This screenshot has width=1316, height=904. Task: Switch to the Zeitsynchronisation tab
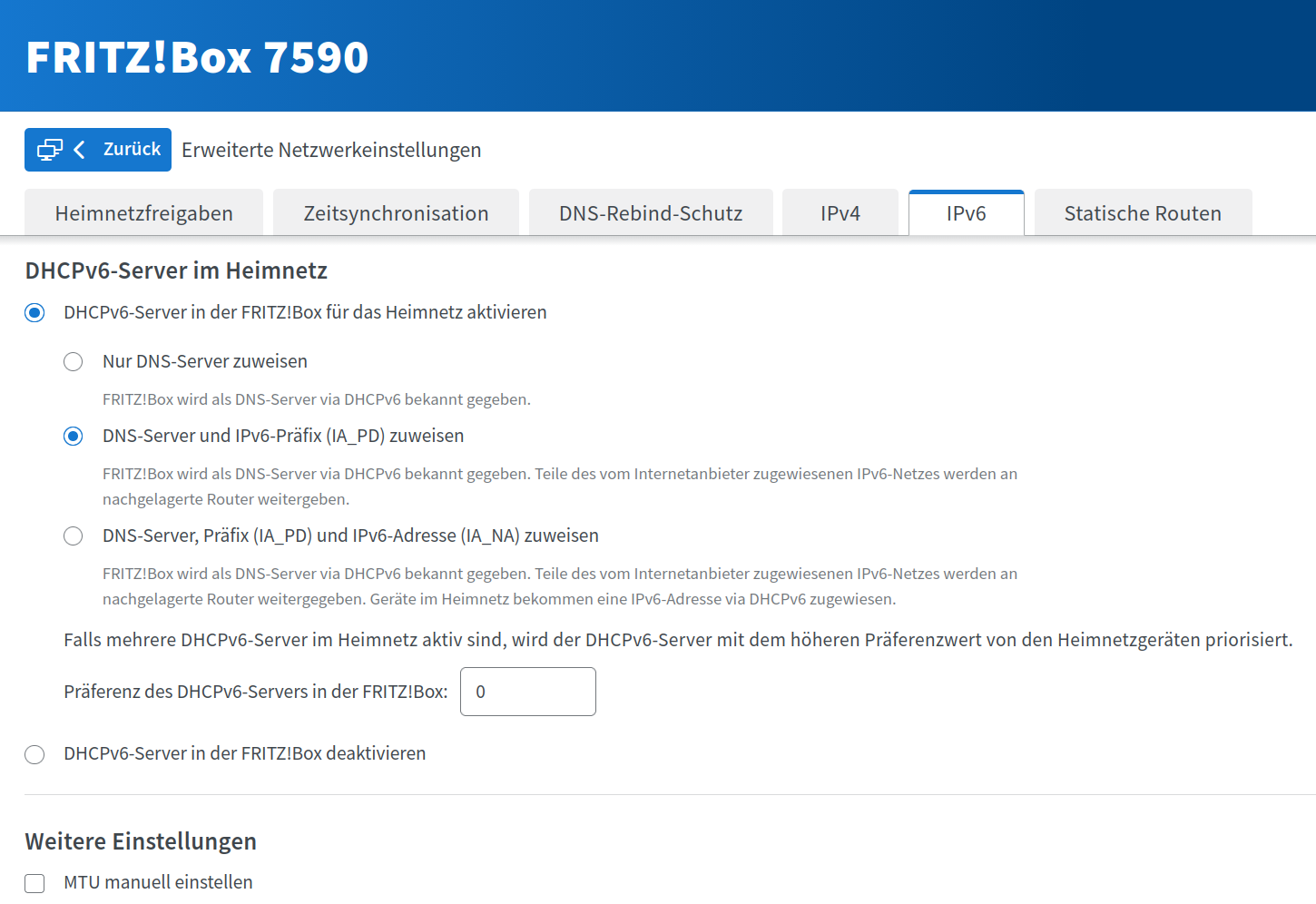[396, 212]
